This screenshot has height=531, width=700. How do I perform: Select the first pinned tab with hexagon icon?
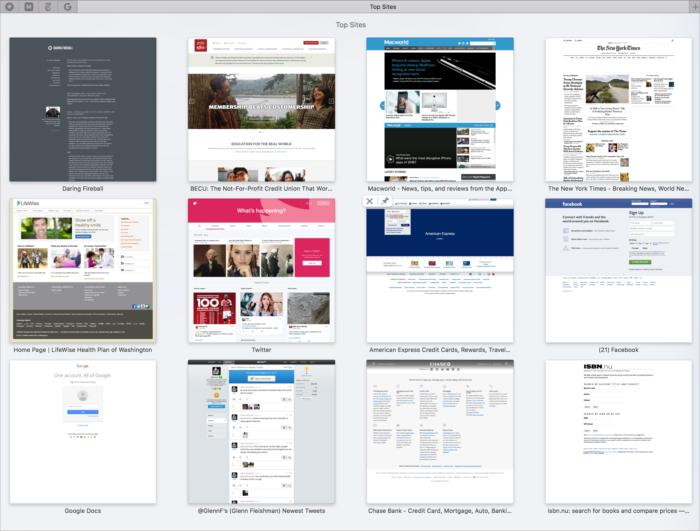pyautogui.click(x=9, y=6)
